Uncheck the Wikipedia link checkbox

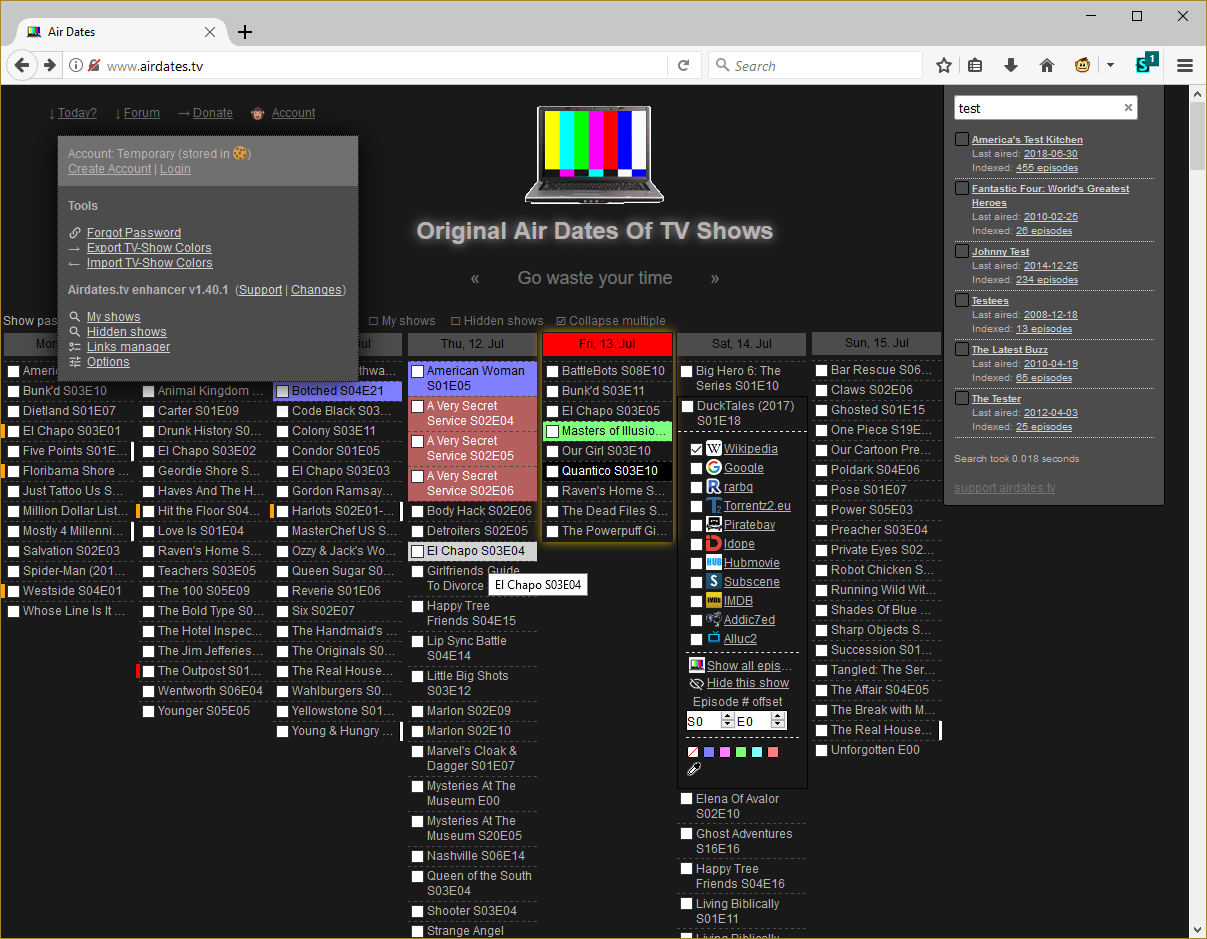(696, 450)
